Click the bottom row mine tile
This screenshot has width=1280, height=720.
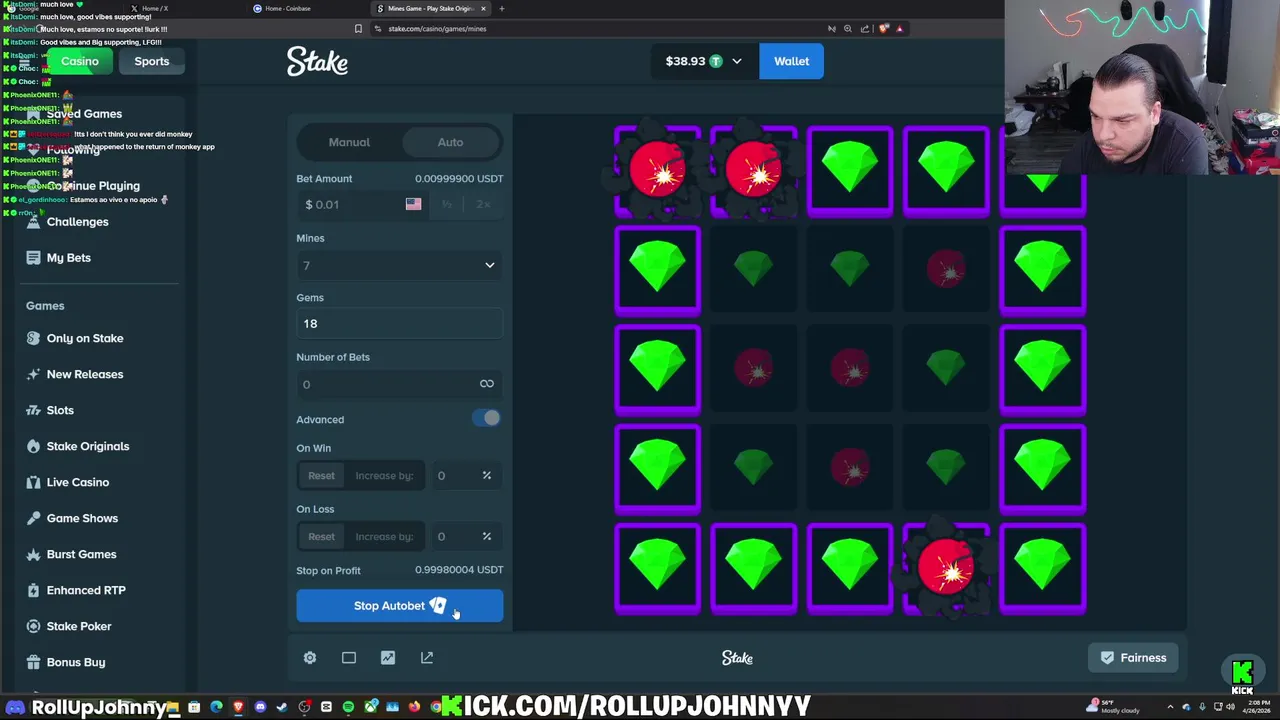pyautogui.click(x=946, y=568)
